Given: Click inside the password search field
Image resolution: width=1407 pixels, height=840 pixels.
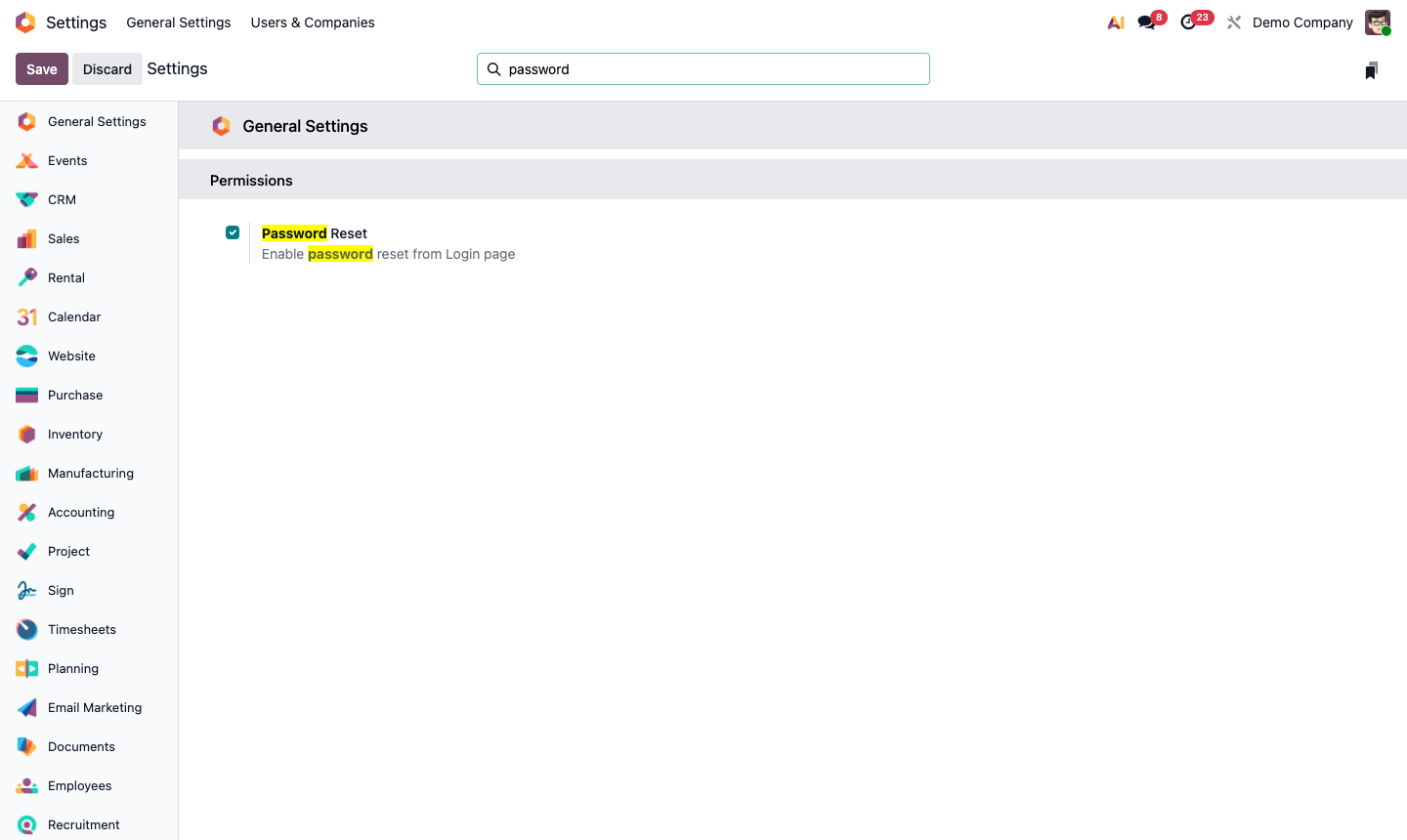Looking at the screenshot, I should [703, 68].
